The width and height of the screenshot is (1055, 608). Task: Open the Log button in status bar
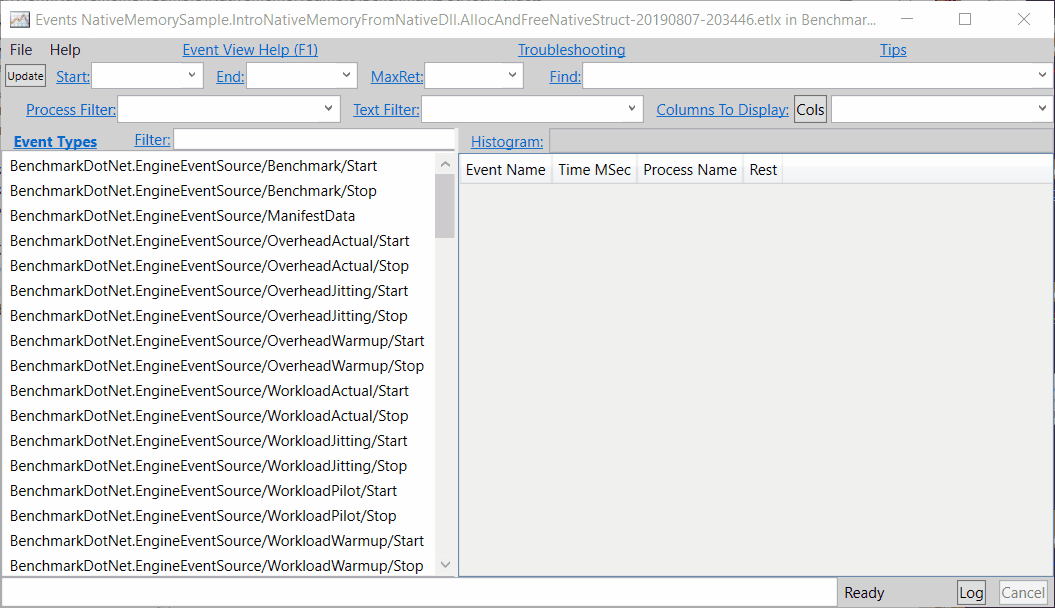[971, 593]
